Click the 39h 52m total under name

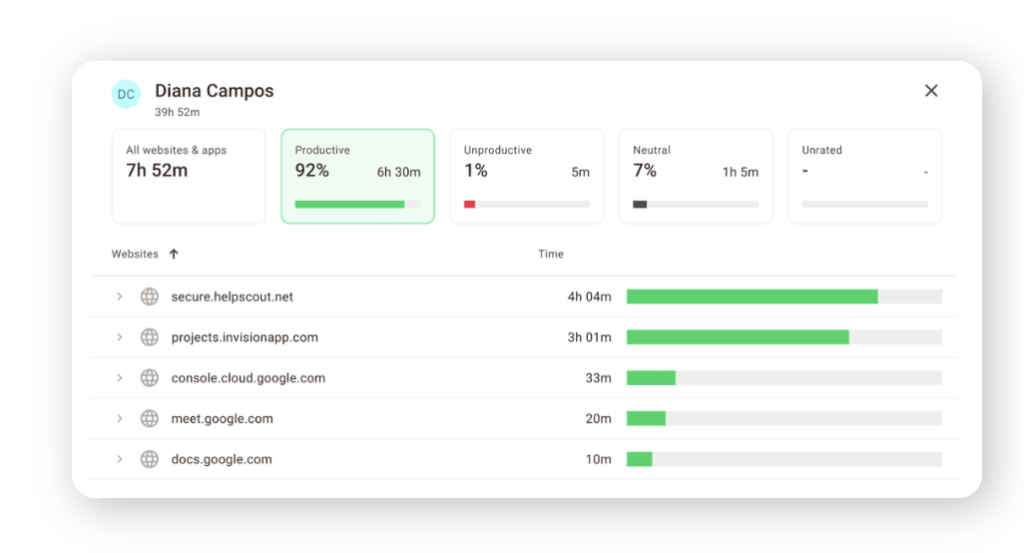tap(177, 112)
